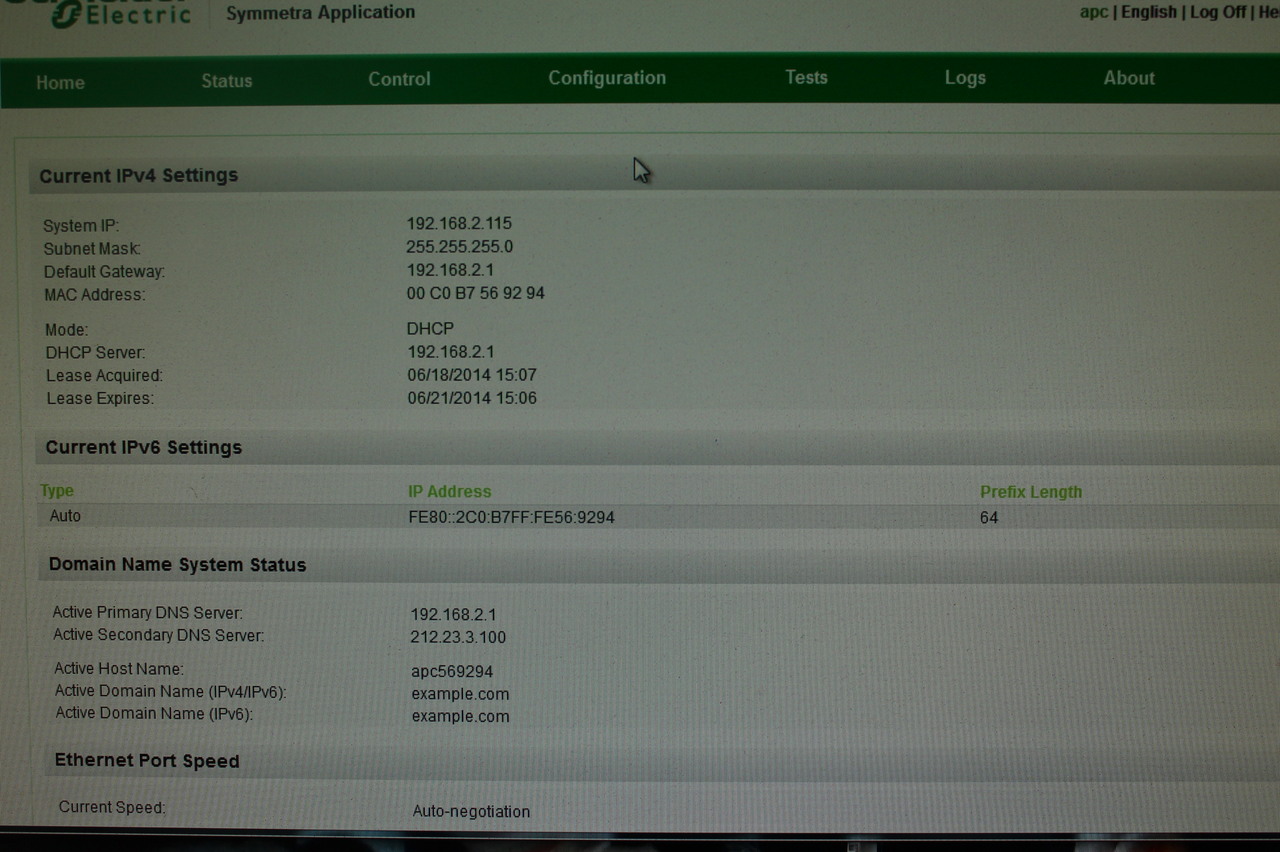This screenshot has height=852, width=1280.
Task: Click the Mode value DHCP
Action: [430, 329]
